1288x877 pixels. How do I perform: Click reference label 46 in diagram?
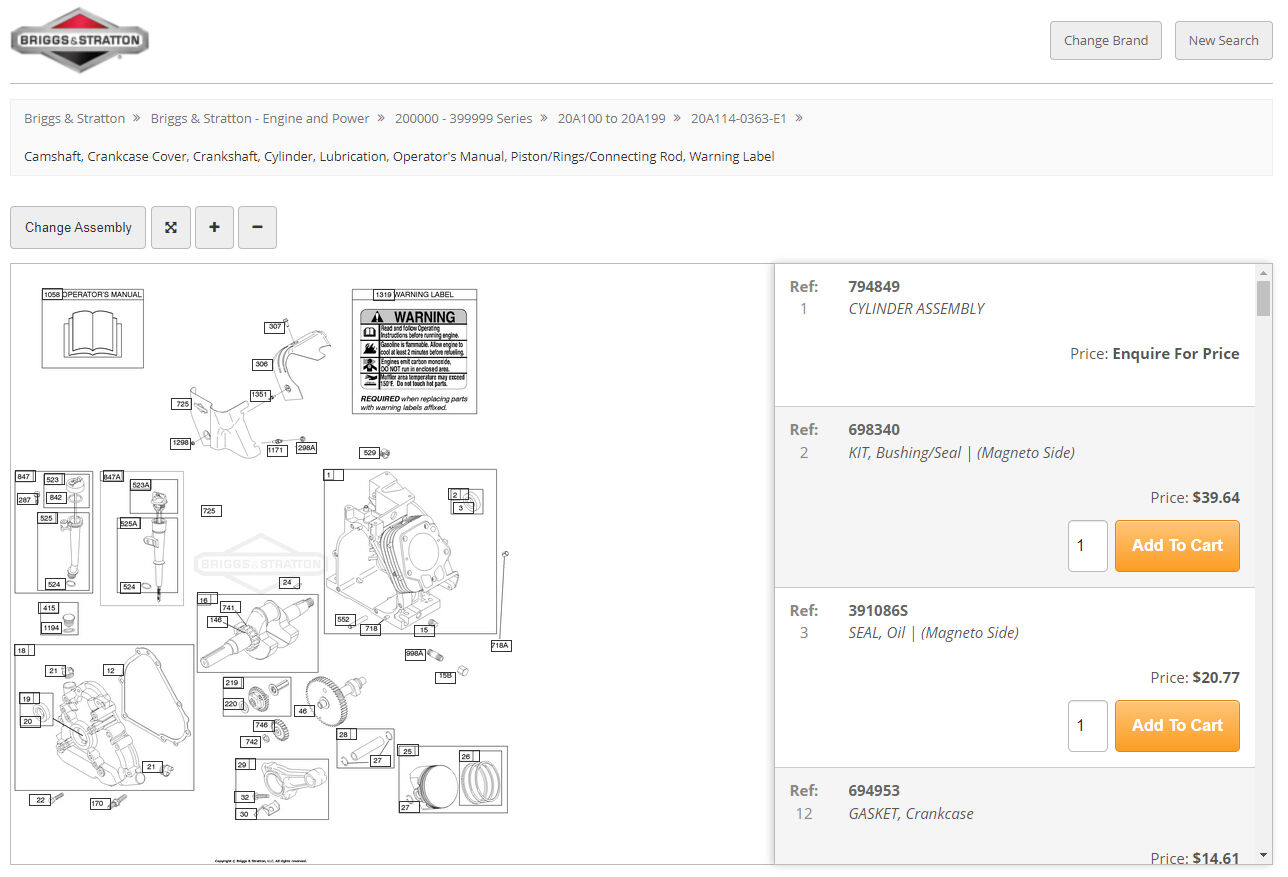302,711
